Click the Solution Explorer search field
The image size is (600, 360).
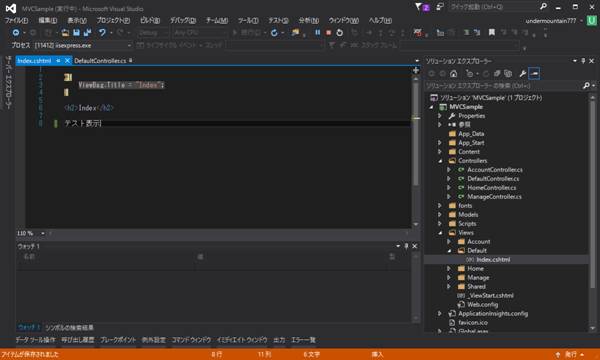pyautogui.click(x=503, y=86)
